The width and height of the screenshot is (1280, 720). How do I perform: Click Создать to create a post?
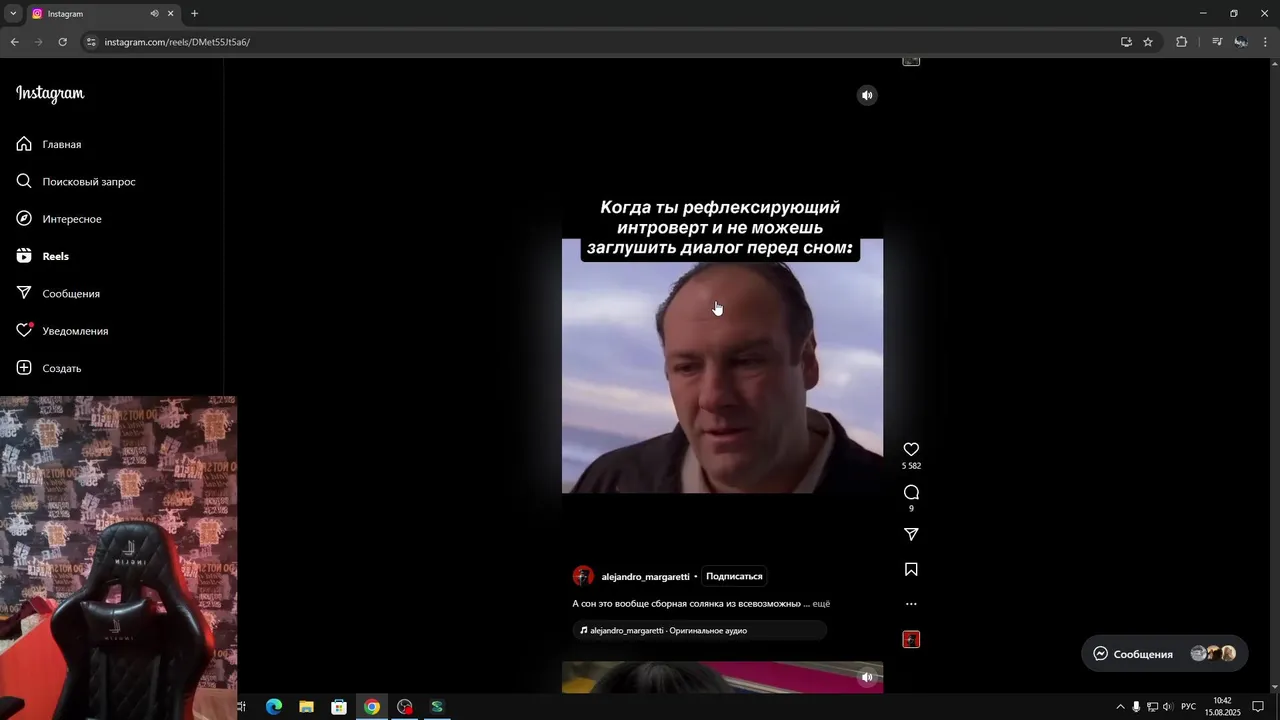point(61,368)
